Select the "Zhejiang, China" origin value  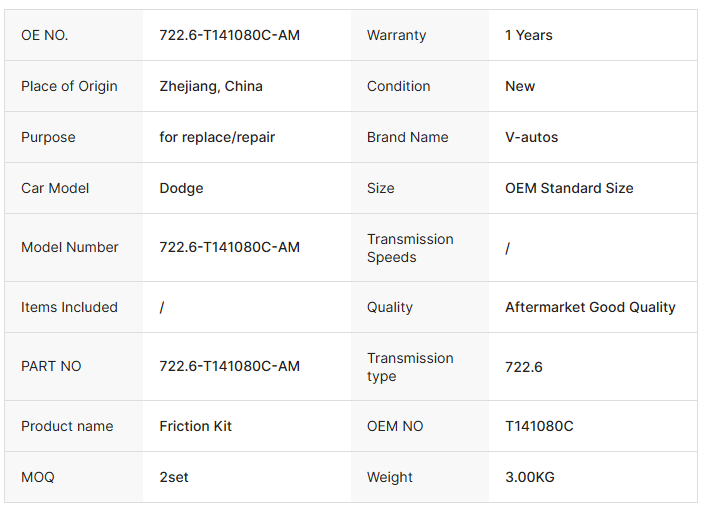point(211,86)
